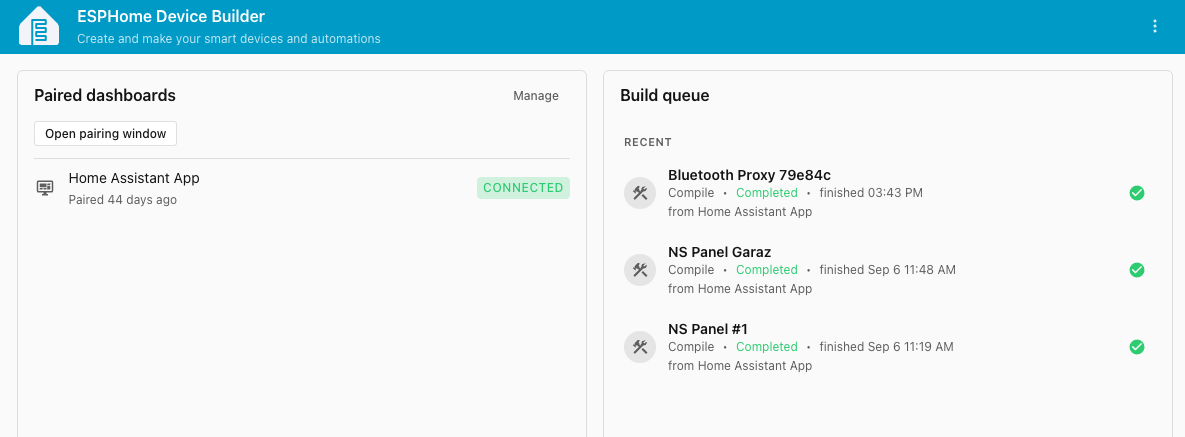Click "from Home Assistant App" under NS Panel #1
The image size is (1185, 437).
(740, 366)
